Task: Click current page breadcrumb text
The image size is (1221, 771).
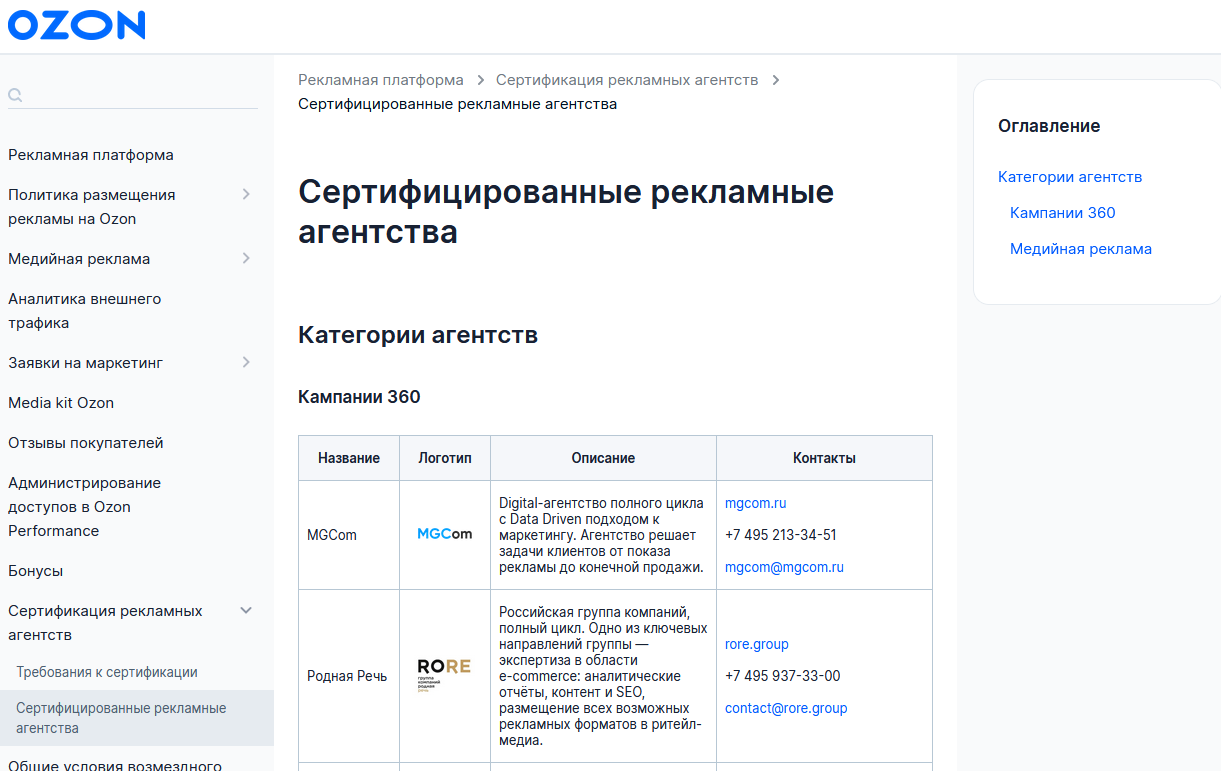Action: [457, 104]
